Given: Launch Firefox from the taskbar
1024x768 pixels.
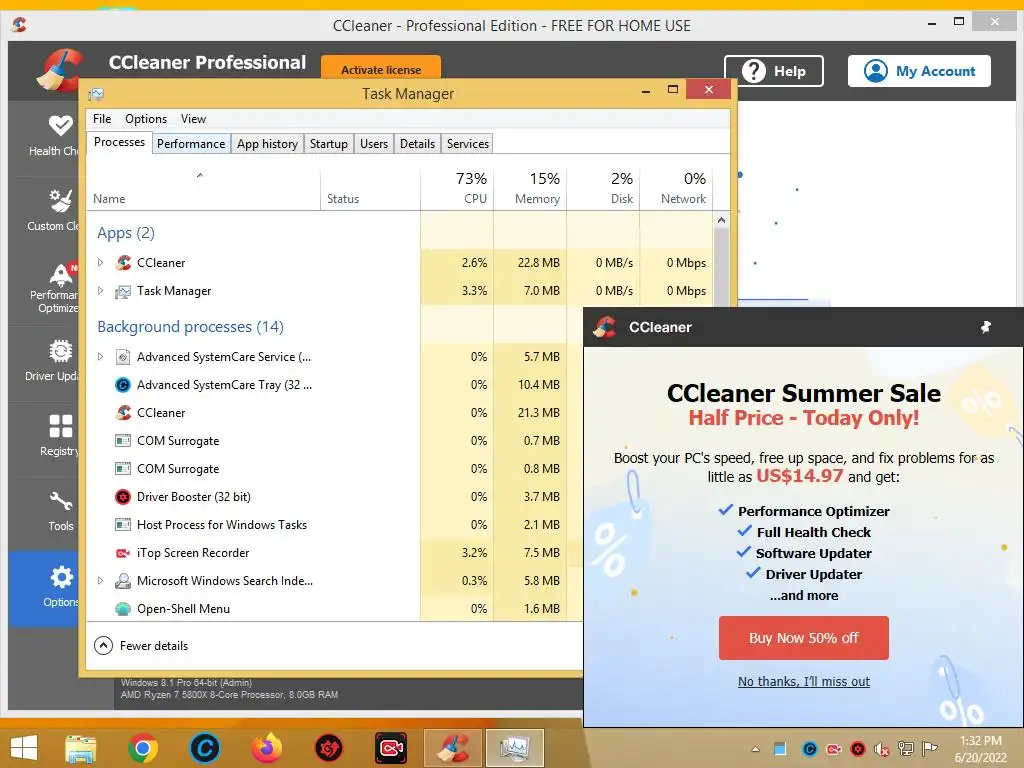Looking at the screenshot, I should 267,748.
